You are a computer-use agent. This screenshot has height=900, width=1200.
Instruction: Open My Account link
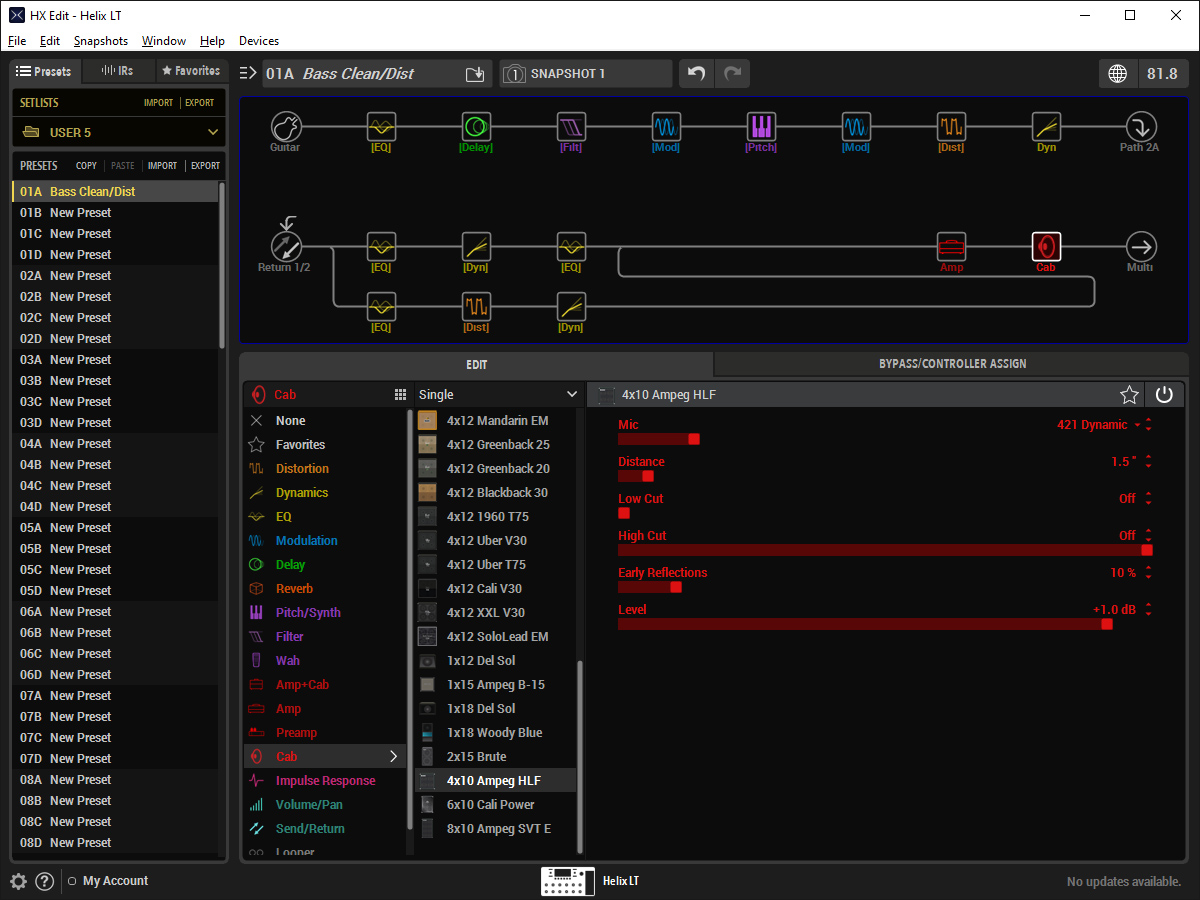pos(115,881)
